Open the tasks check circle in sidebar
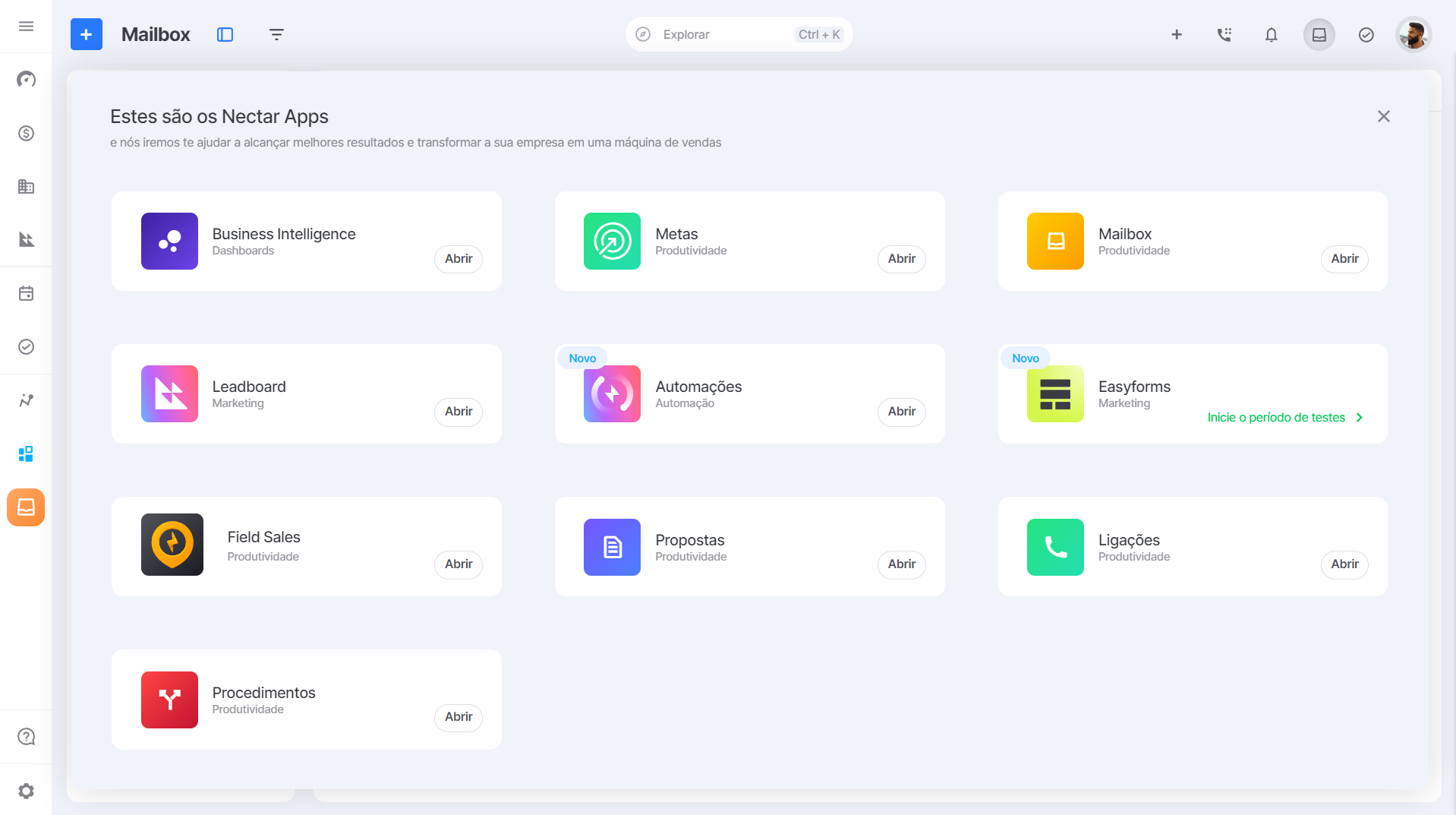The image size is (1456, 815). coord(26,346)
